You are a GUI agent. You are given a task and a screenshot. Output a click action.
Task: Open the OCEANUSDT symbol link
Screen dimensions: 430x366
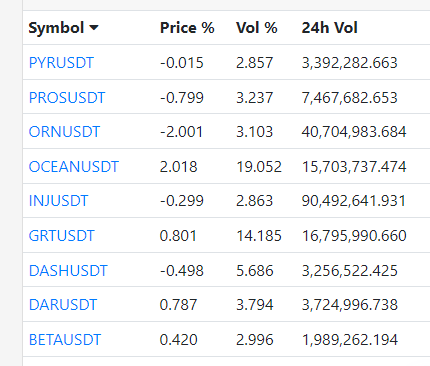(x=74, y=167)
